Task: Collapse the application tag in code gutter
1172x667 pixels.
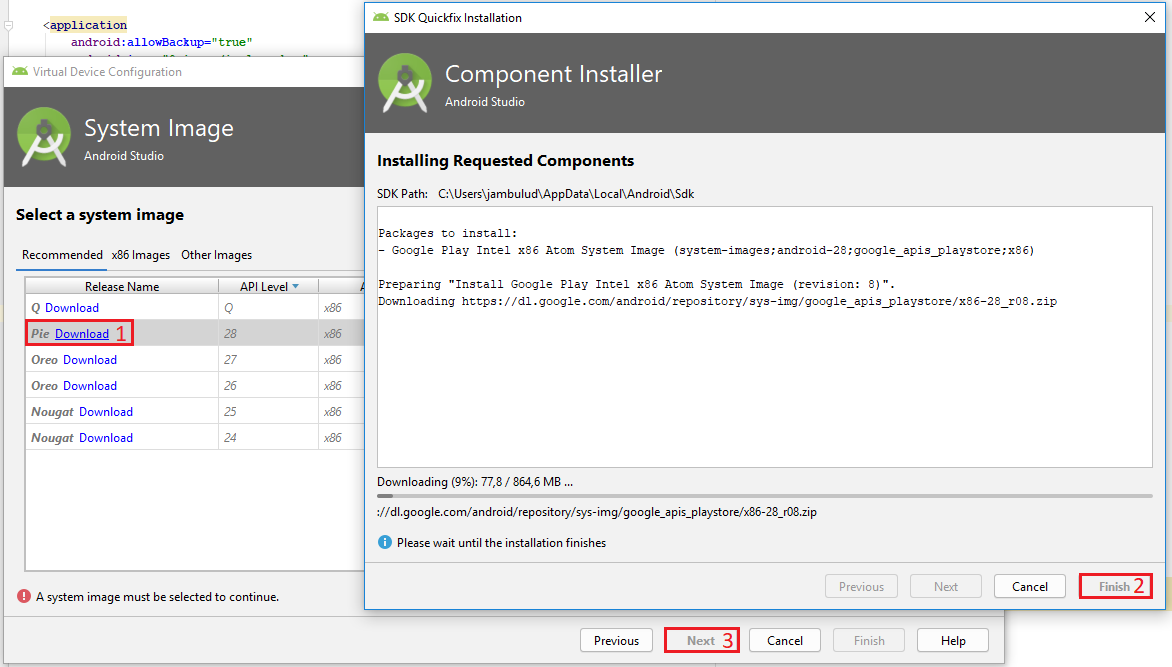Action: click(x=8, y=25)
